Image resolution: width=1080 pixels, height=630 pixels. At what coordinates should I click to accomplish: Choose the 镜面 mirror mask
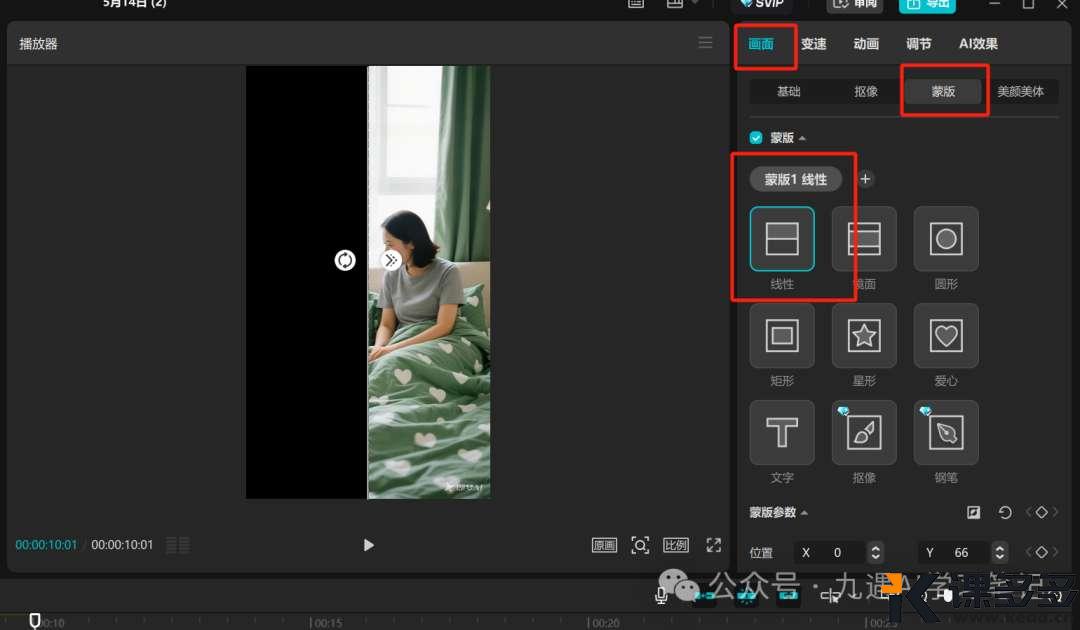point(864,239)
